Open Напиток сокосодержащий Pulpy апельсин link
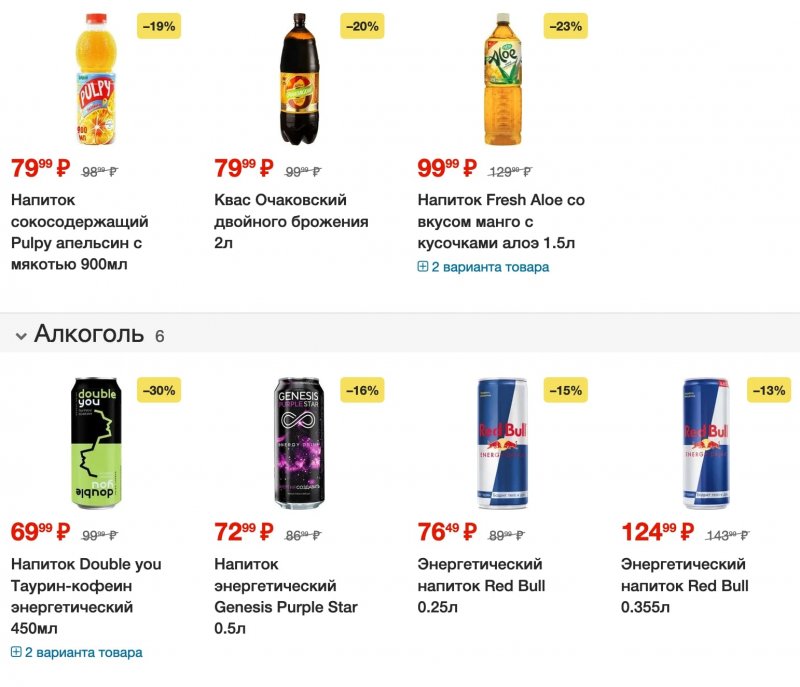 pos(79,232)
